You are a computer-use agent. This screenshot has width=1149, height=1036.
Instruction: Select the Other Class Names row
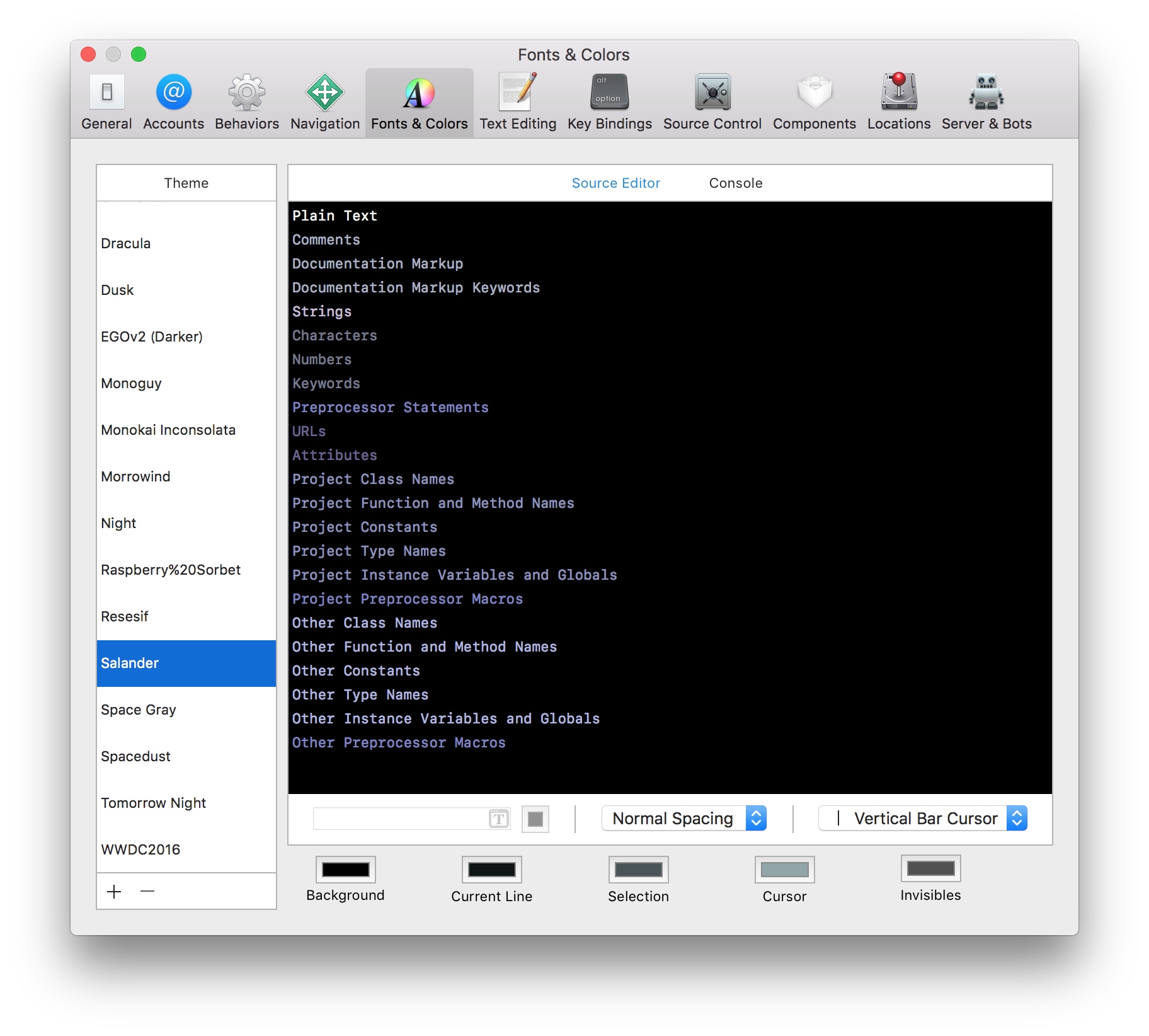[670, 623]
